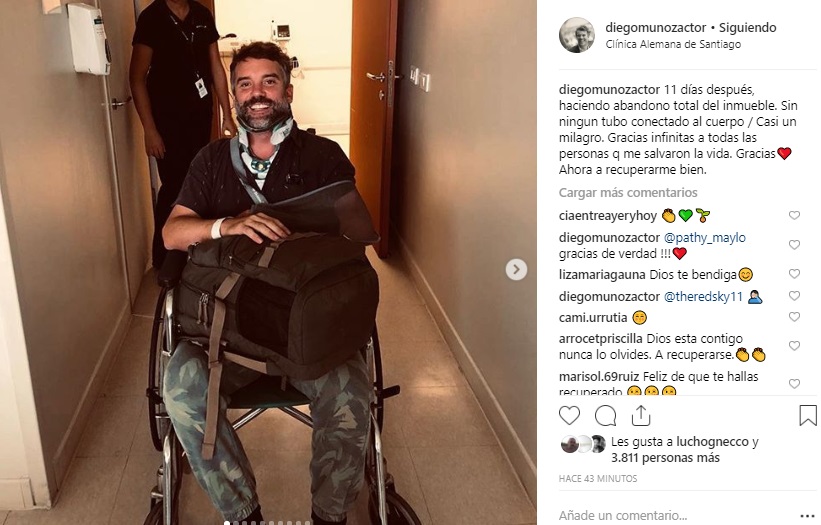Go to next photo with carousel arrow
Screen dimensions: 821x525
coord(516,270)
